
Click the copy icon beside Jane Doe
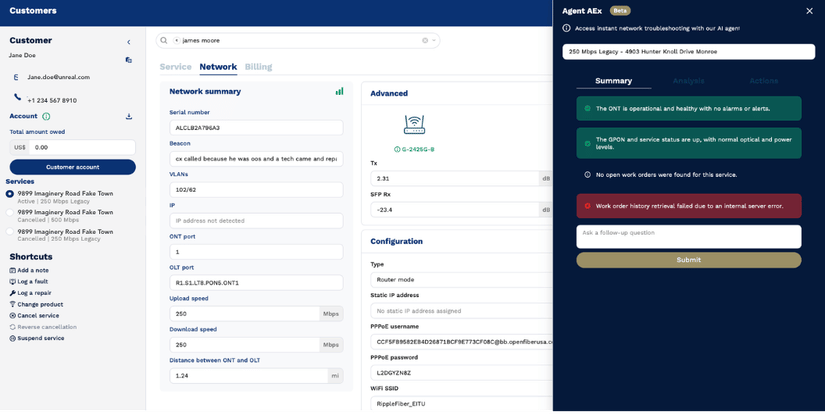coord(128,60)
